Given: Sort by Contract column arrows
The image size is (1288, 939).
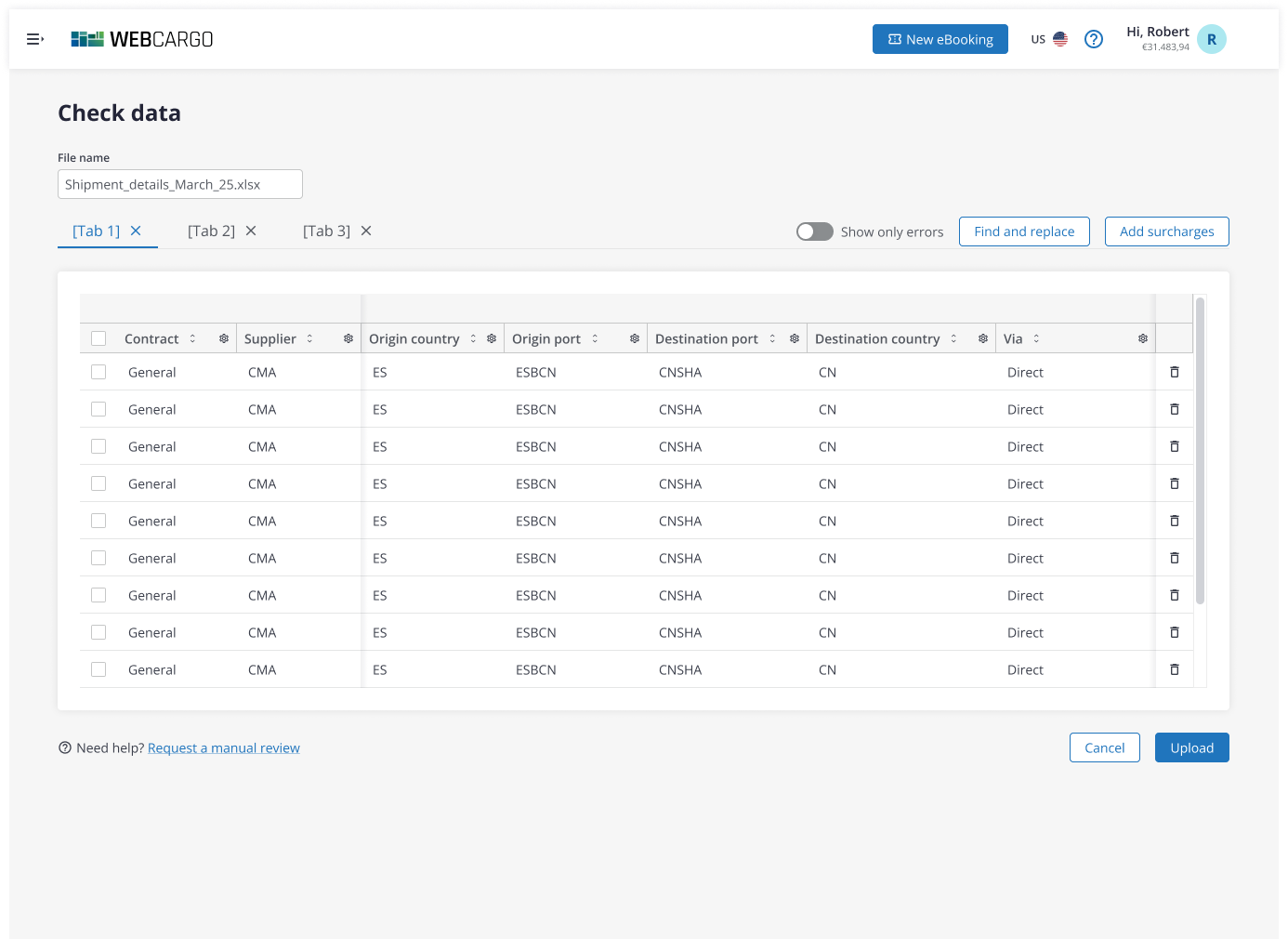Looking at the screenshot, I should point(192,338).
